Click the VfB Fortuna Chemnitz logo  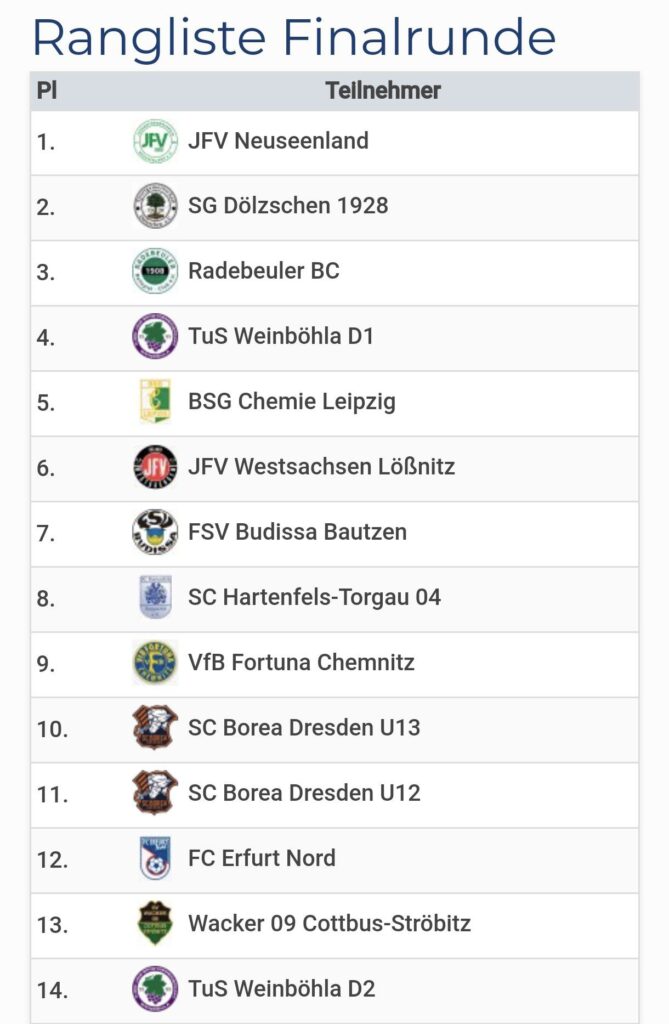pos(155,662)
